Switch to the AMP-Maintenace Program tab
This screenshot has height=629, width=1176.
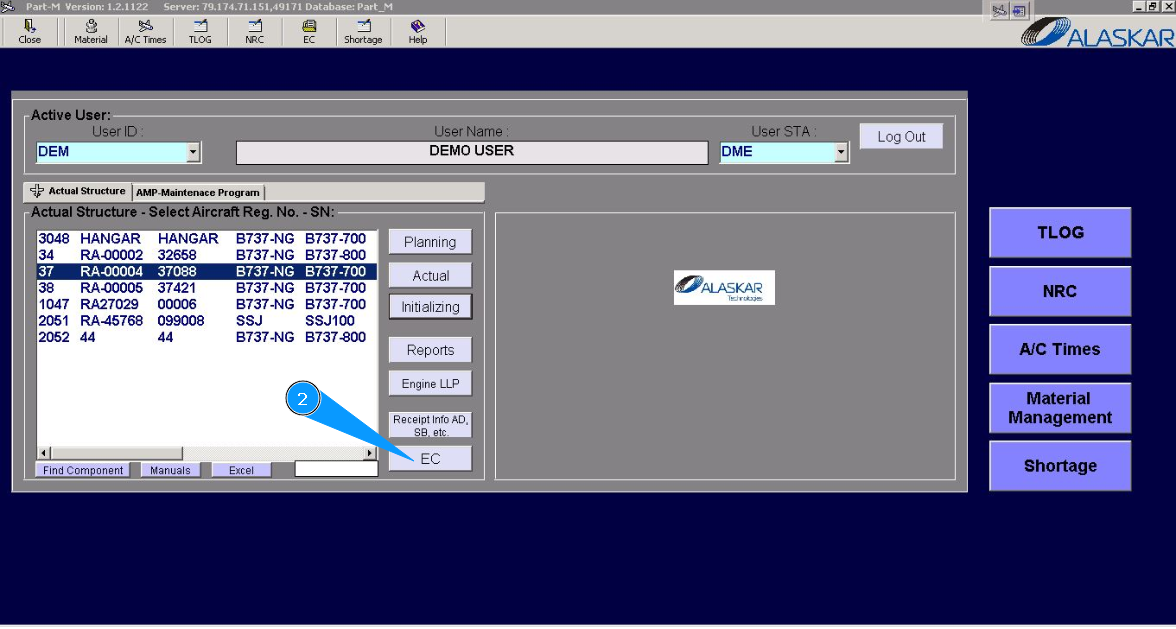[x=198, y=193]
